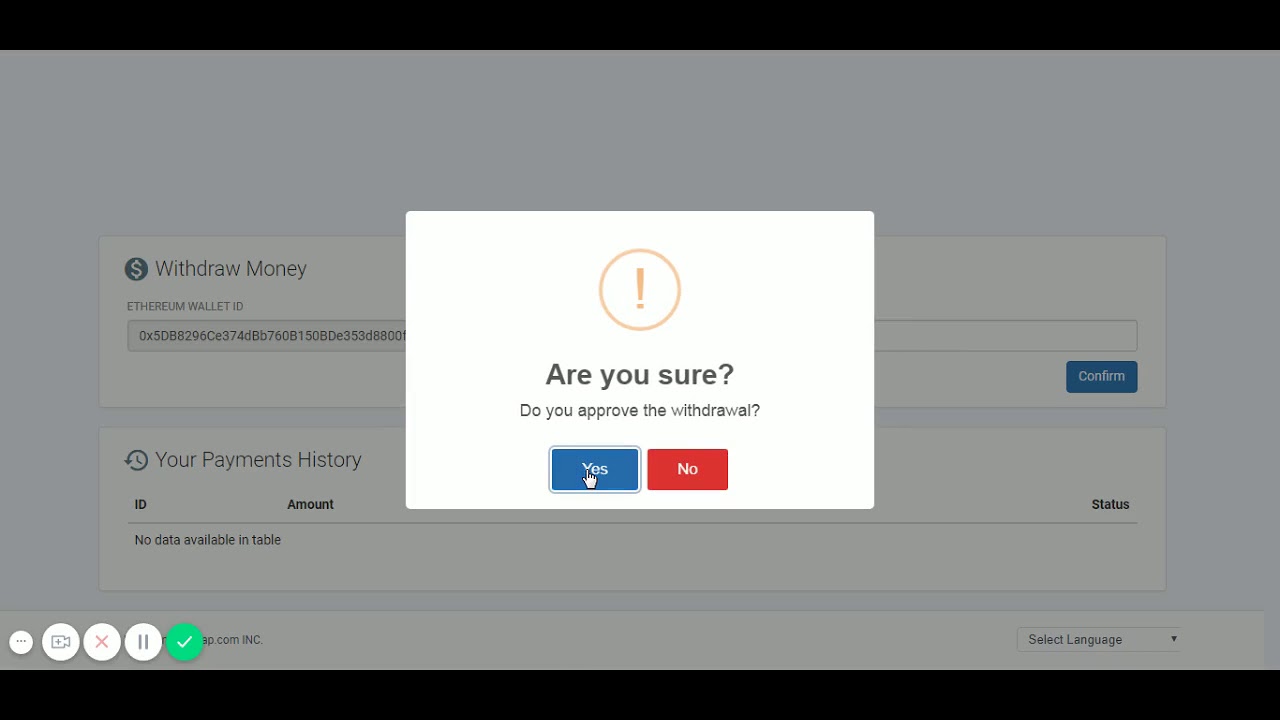Click the 'No data available in table' text
Image resolution: width=1280 pixels, height=720 pixels.
pos(208,540)
